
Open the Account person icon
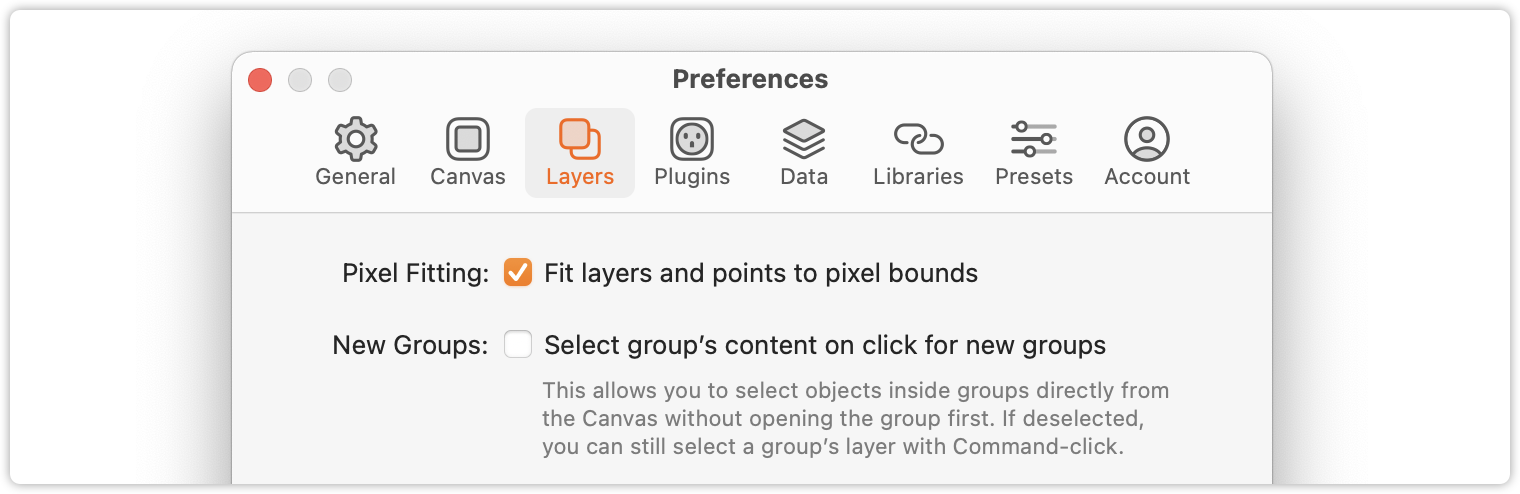[1147, 139]
